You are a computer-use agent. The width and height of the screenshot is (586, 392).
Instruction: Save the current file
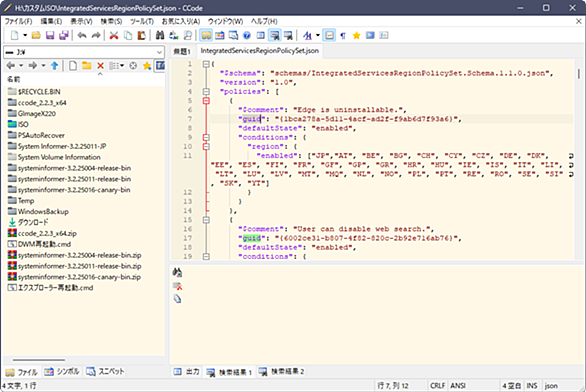[x=50, y=36]
